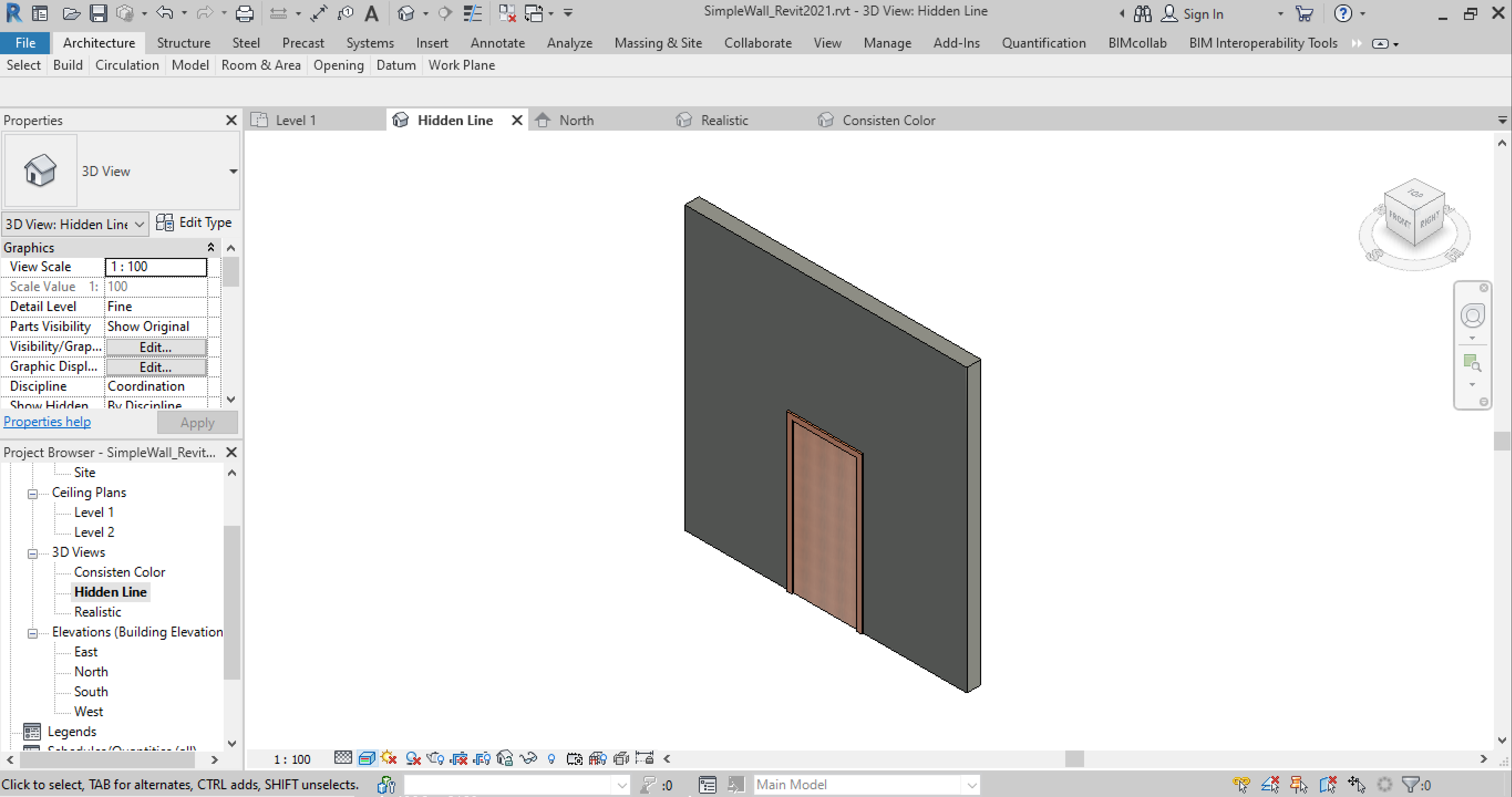Select the Aligned Dimension tool
The height and width of the screenshot is (797, 1512).
319,13
